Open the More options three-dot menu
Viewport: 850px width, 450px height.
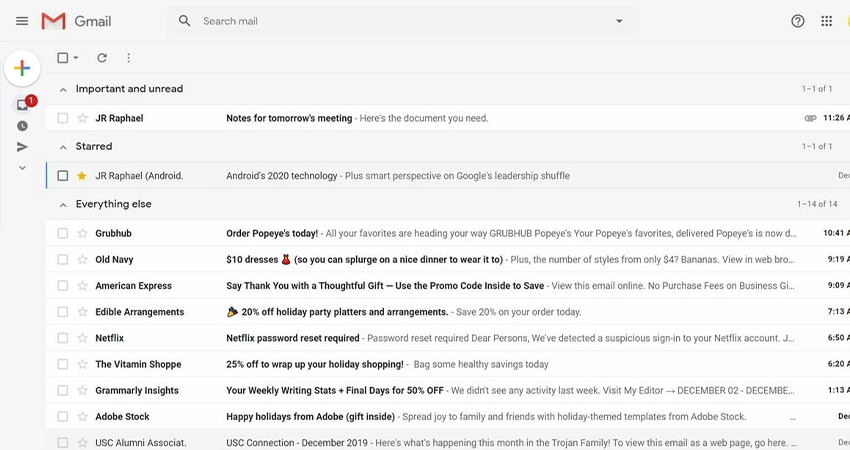click(x=128, y=57)
